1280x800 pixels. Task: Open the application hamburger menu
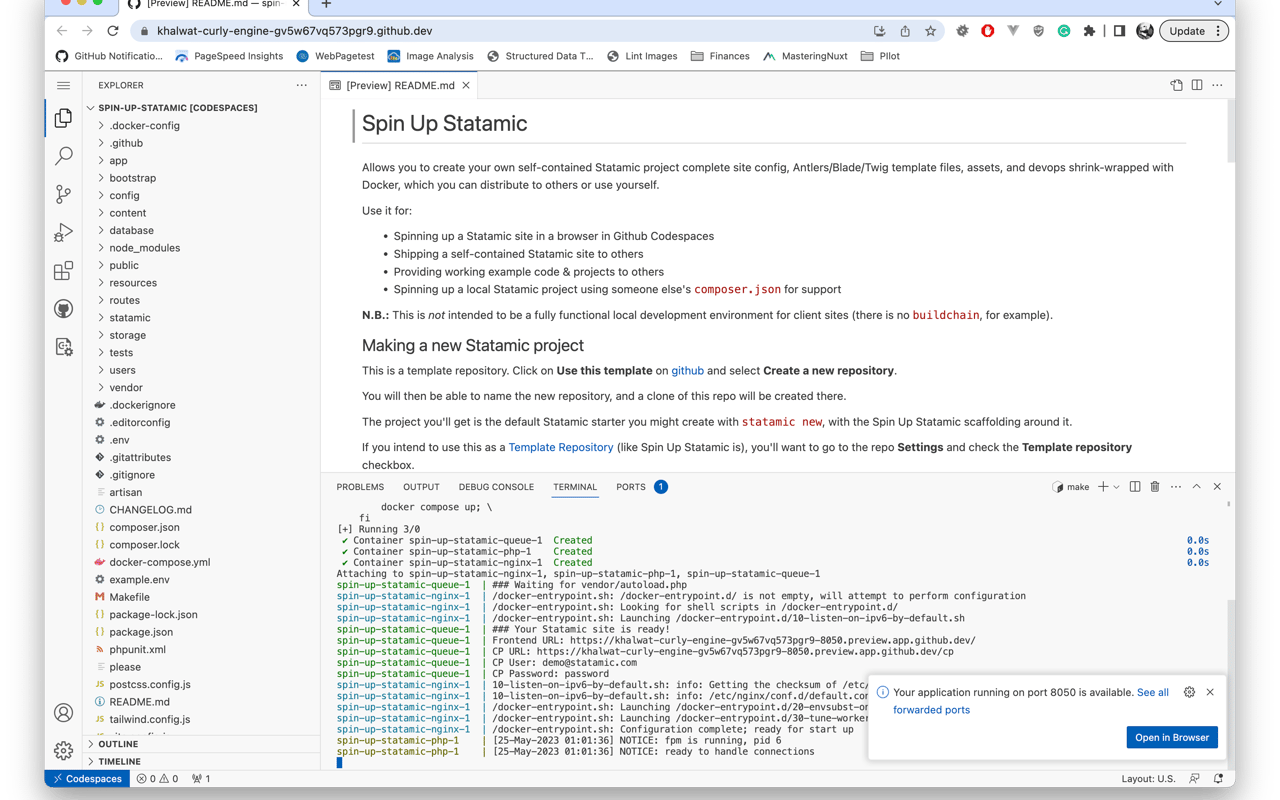(x=63, y=86)
